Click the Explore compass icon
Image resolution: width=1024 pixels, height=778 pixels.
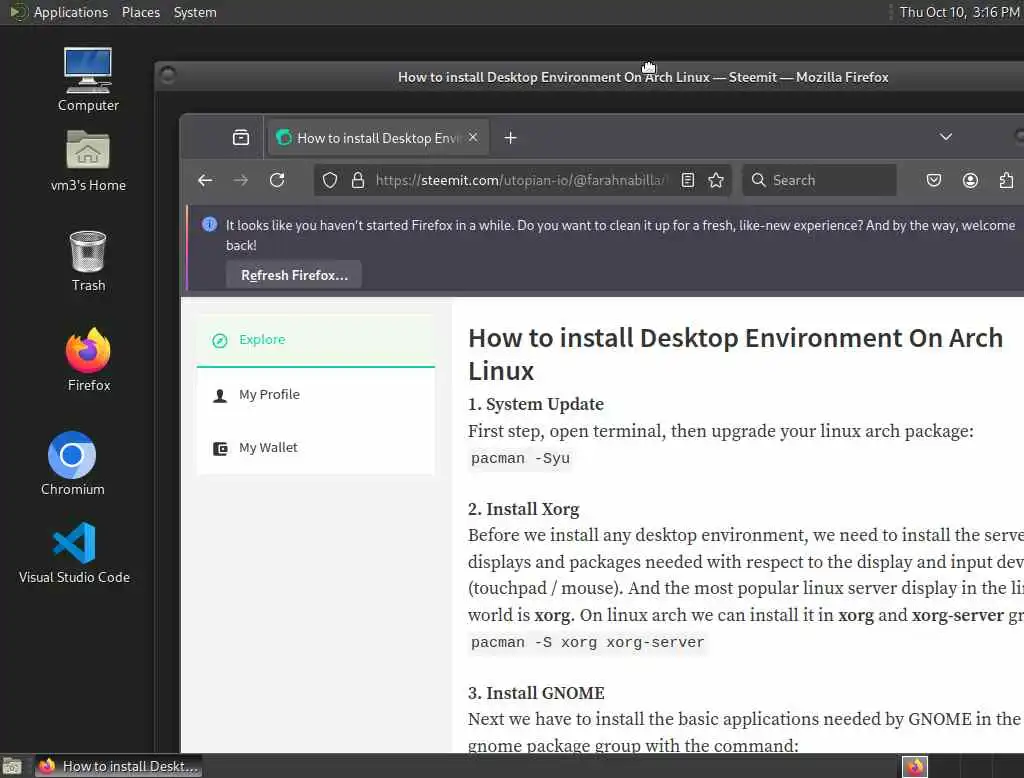(220, 340)
